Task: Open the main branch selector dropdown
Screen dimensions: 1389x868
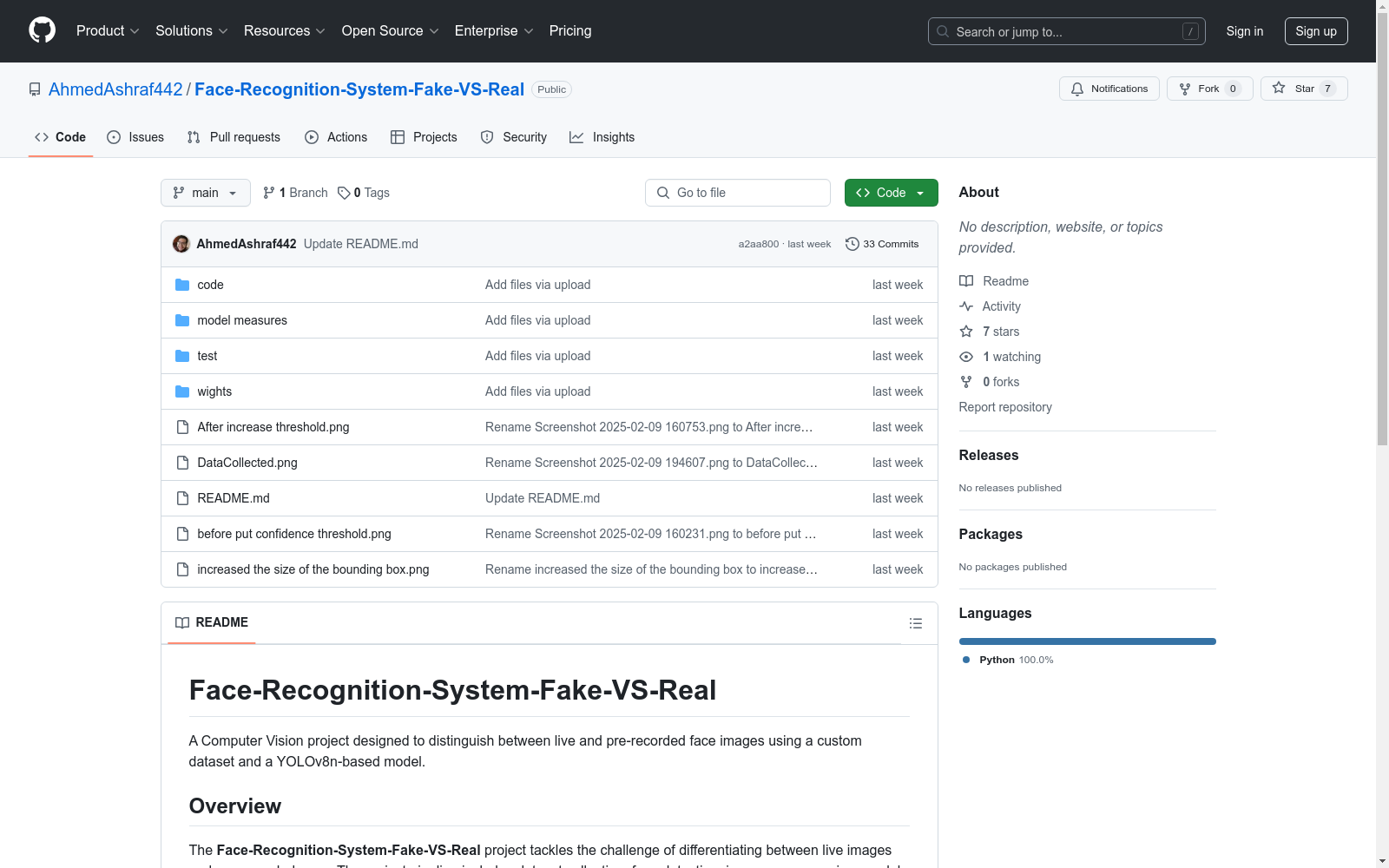Action: tap(206, 193)
